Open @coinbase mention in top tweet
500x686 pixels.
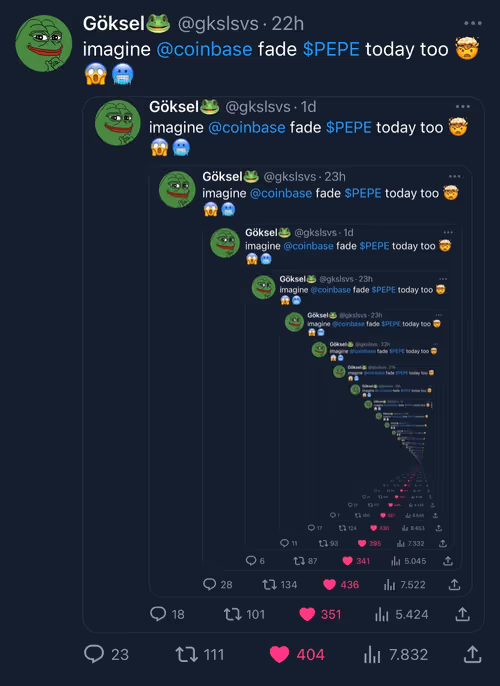[204, 49]
